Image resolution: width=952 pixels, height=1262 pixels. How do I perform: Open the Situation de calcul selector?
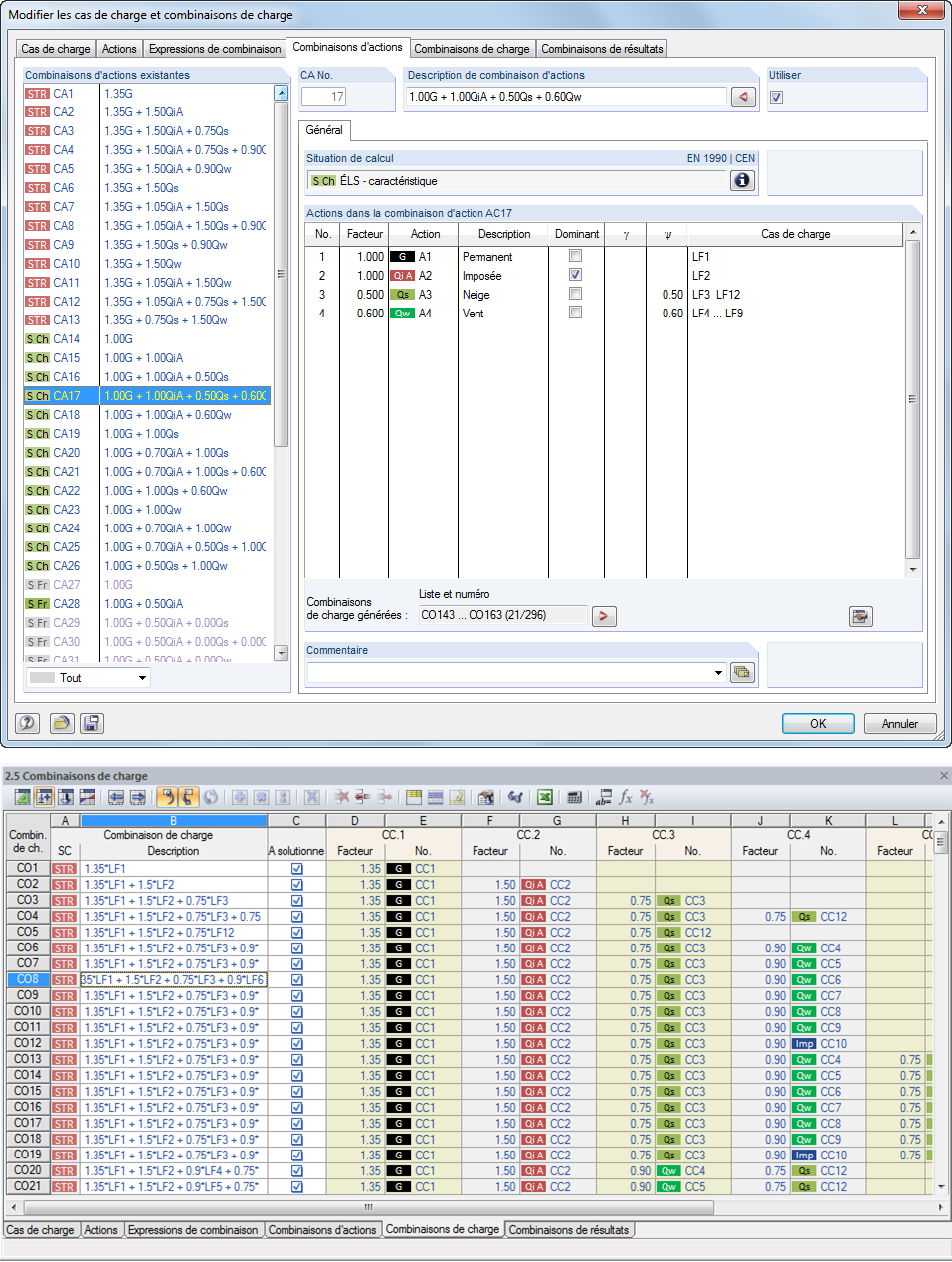517,180
